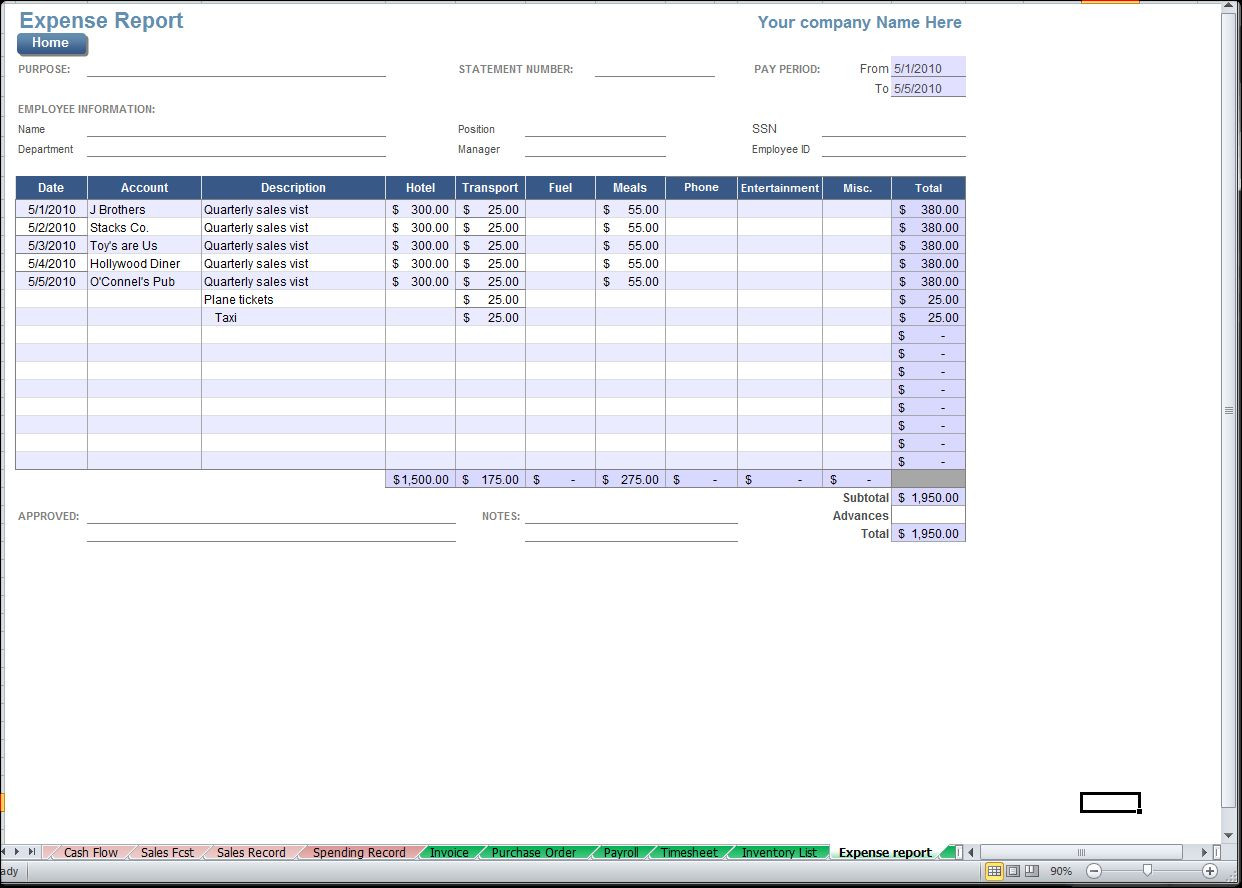Open the Cash Flow sheet tab
The width and height of the screenshot is (1242, 888).
tap(90, 853)
